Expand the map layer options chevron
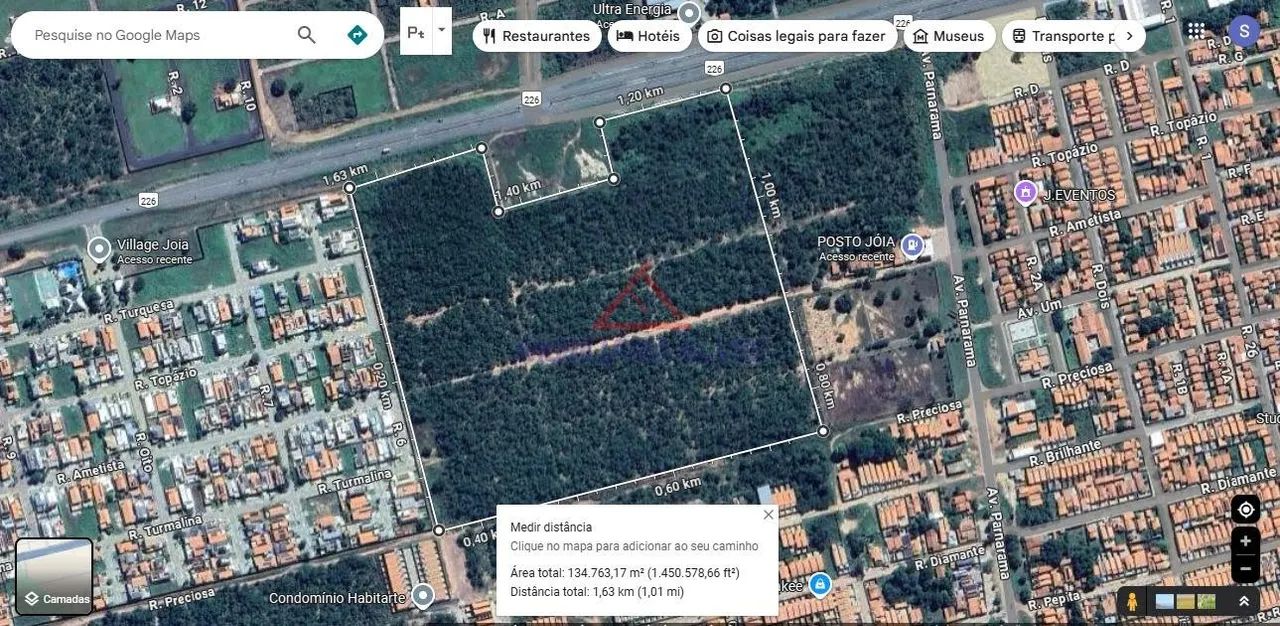Image resolution: width=1280 pixels, height=626 pixels. click(x=1244, y=601)
